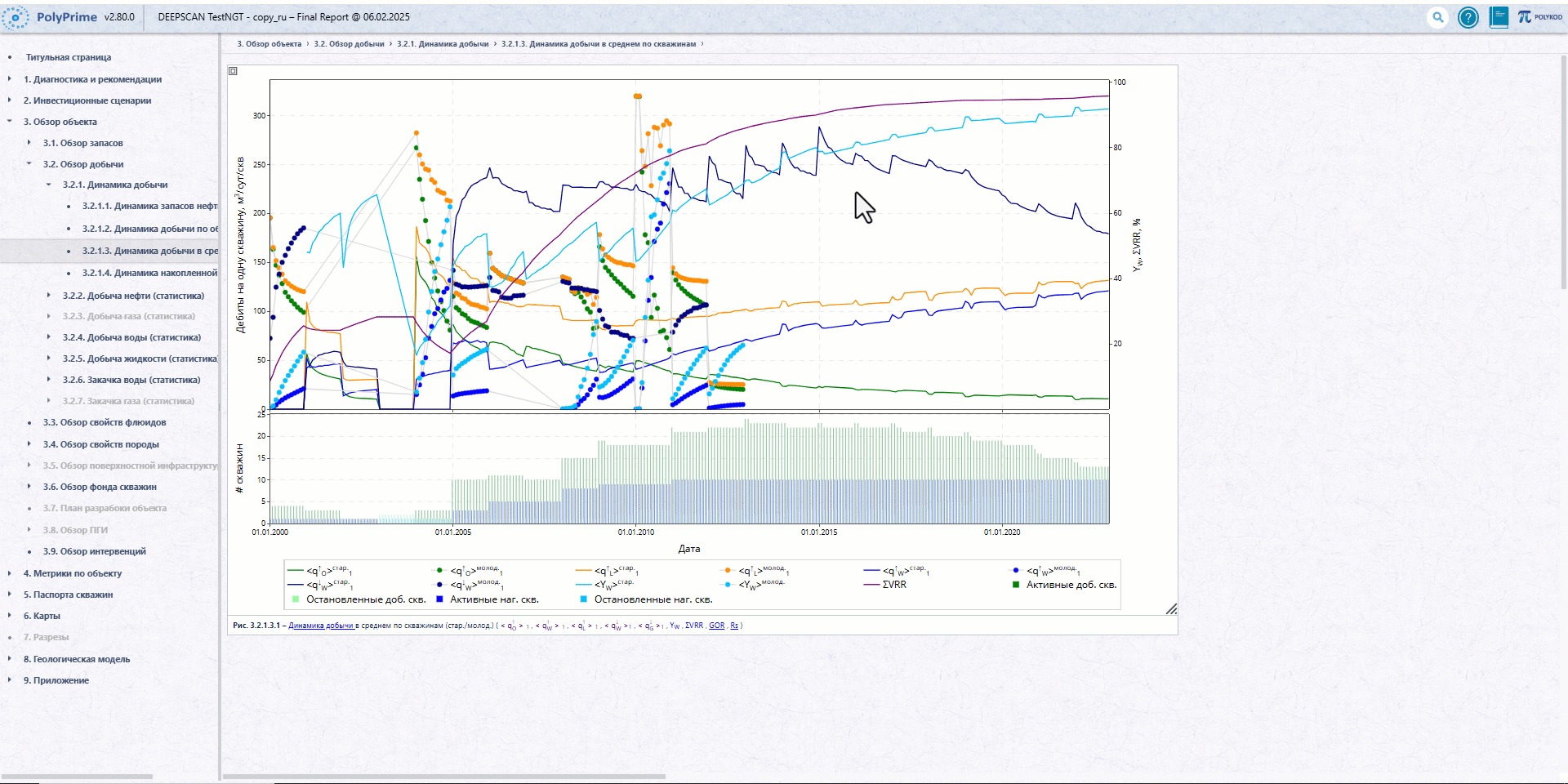Viewport: 1568px width, 784px height.
Task: Click the GOR link in figure caption
Action: [717, 626]
